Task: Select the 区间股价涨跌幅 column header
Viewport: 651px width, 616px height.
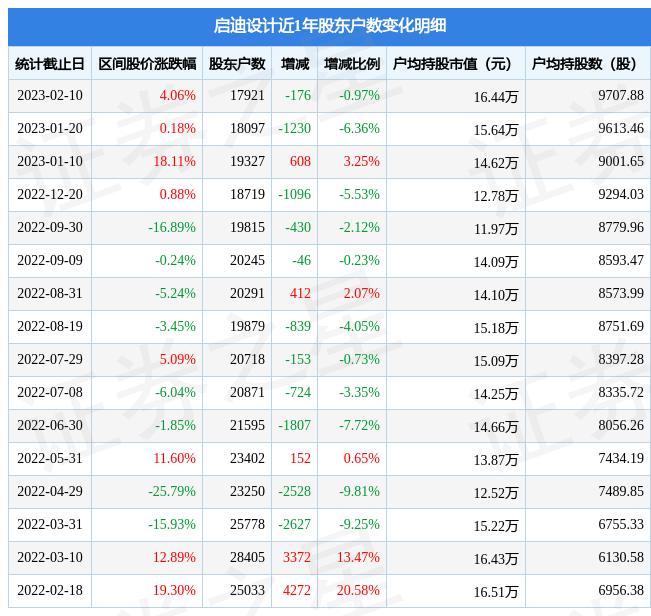Action: point(147,64)
